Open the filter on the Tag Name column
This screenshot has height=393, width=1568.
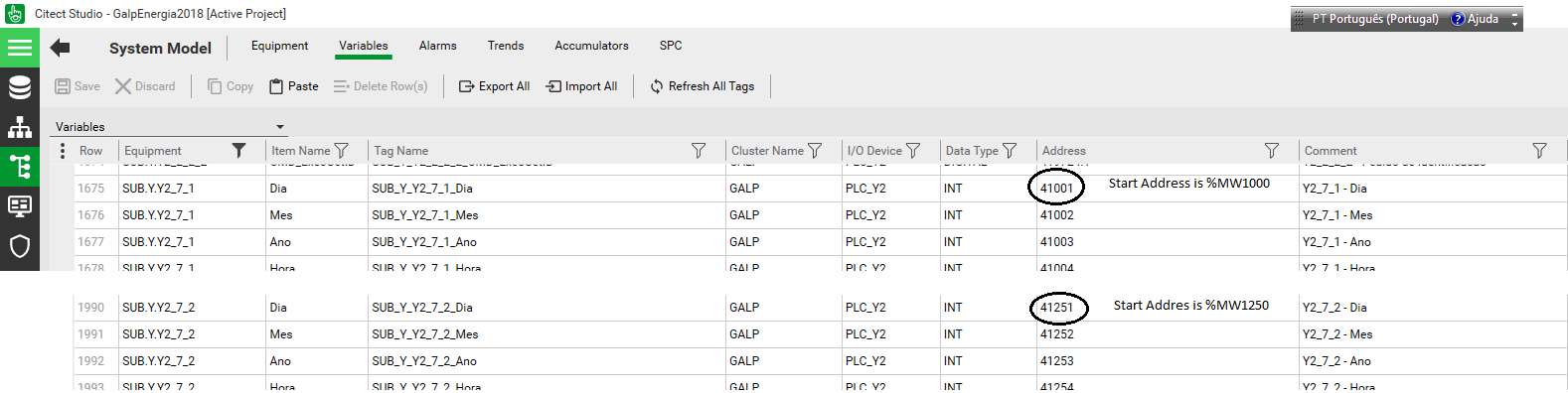[x=699, y=151]
